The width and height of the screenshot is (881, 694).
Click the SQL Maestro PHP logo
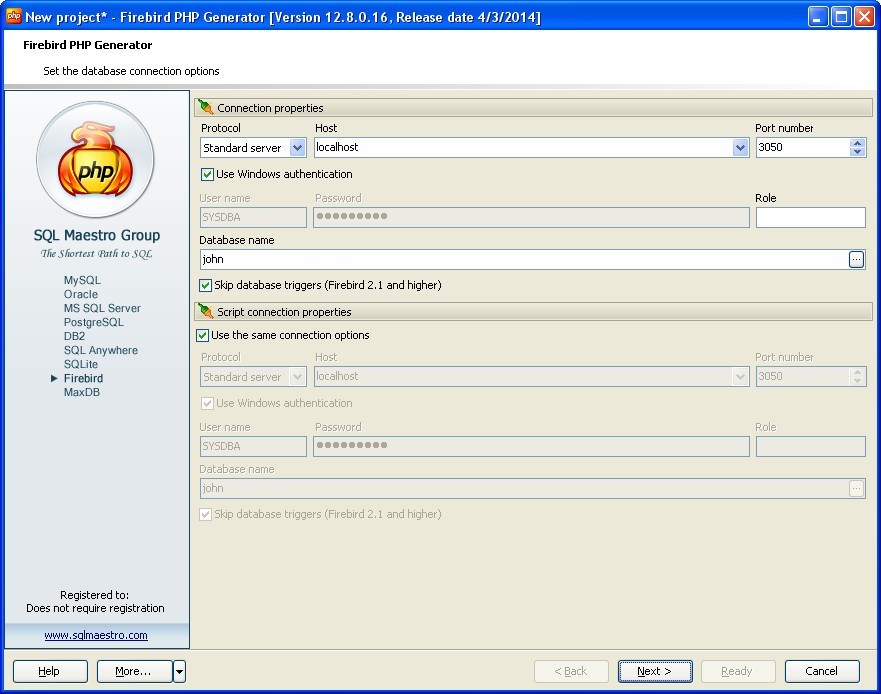[x=95, y=159]
